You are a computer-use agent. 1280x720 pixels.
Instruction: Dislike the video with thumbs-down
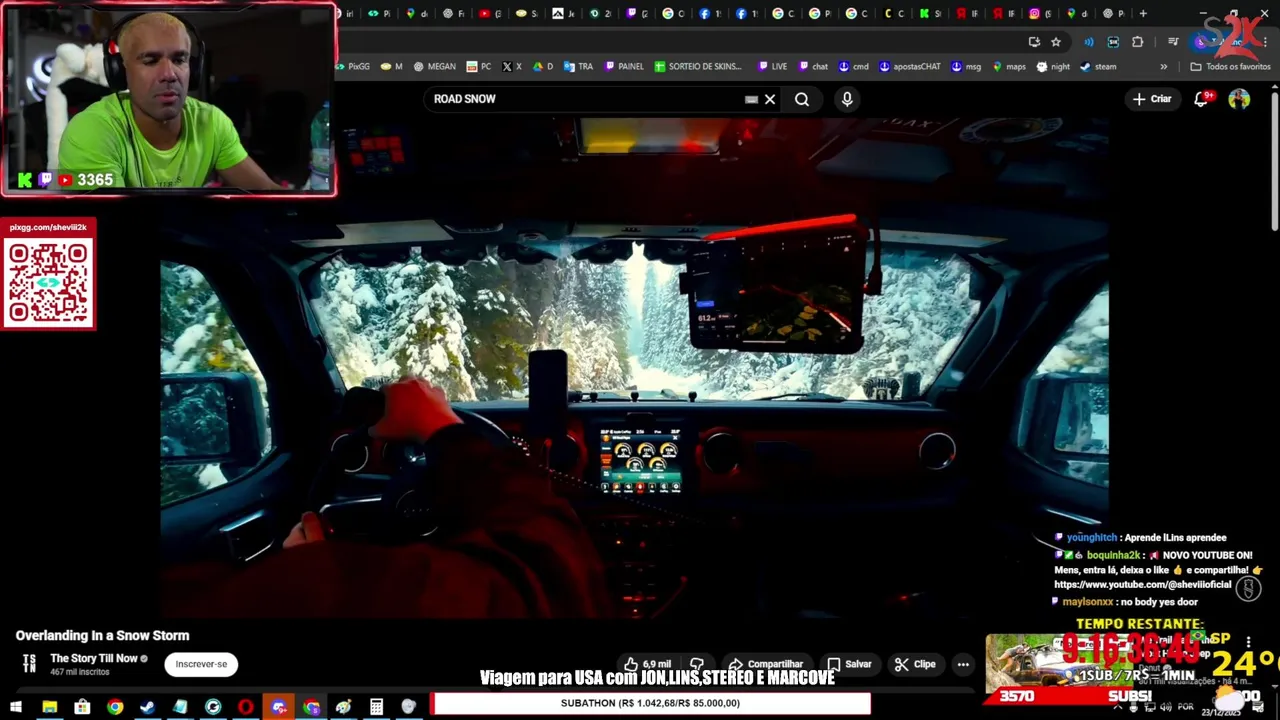pyautogui.click(x=697, y=664)
